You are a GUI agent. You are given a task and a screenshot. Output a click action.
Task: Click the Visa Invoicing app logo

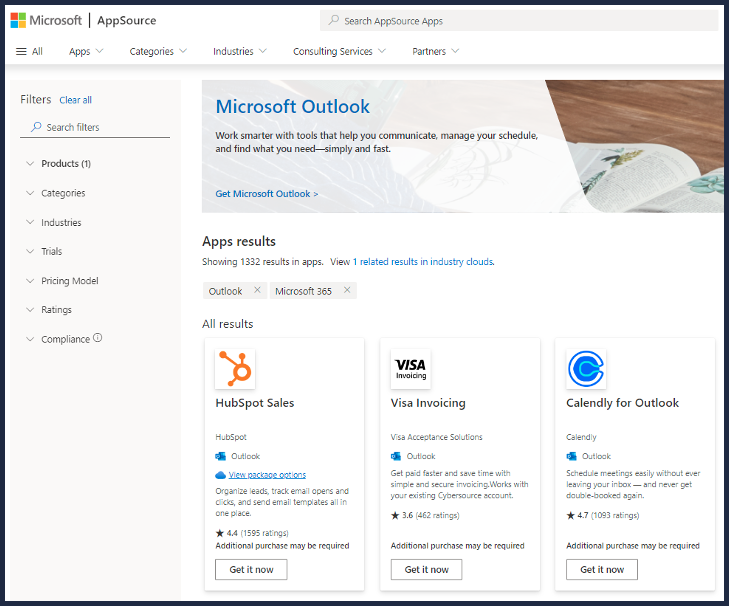click(x=410, y=369)
